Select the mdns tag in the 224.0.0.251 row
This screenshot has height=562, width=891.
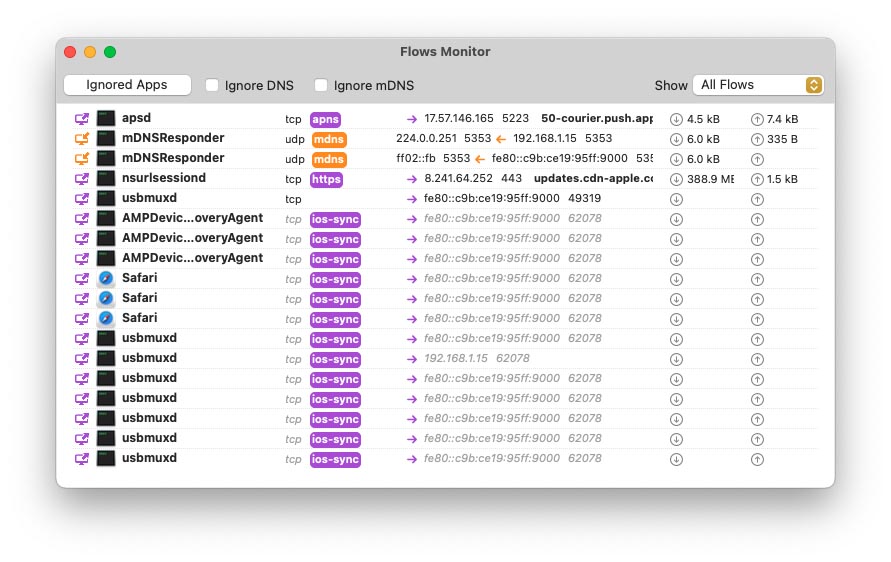pos(329,139)
